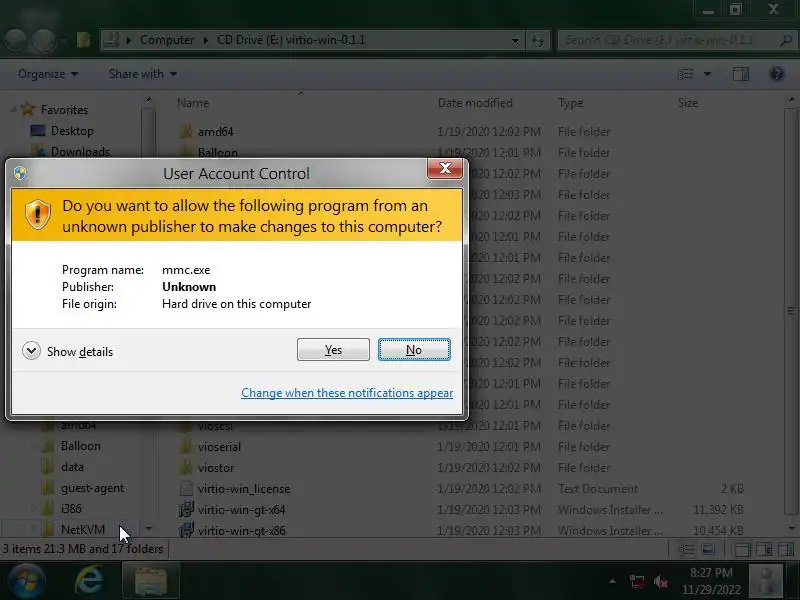Click 'Hard drive on this computer' text
The height and width of the screenshot is (600, 800).
[x=236, y=304]
